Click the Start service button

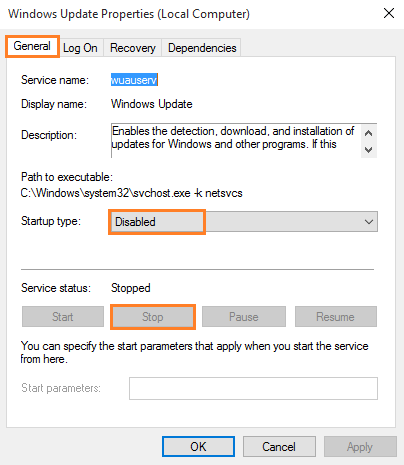click(63, 317)
